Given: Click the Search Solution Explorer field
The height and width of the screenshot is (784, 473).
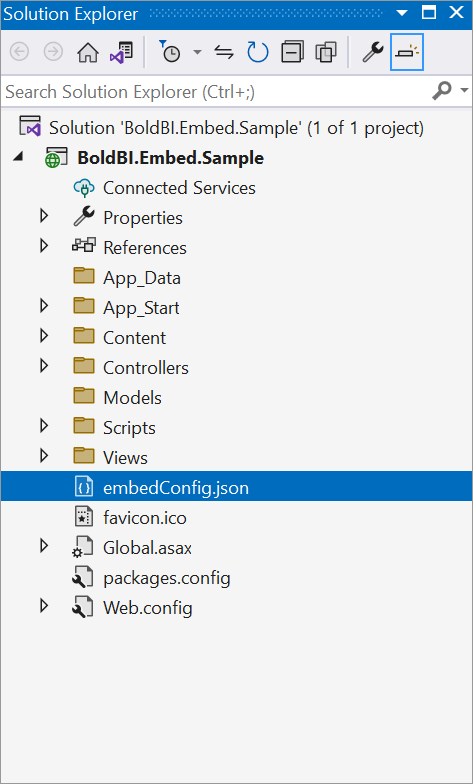Looking at the screenshot, I should [215, 92].
